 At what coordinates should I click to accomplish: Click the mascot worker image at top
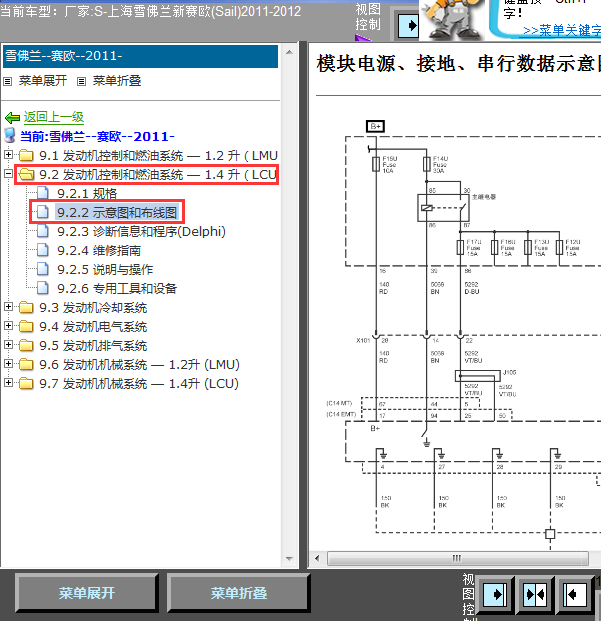[452, 20]
